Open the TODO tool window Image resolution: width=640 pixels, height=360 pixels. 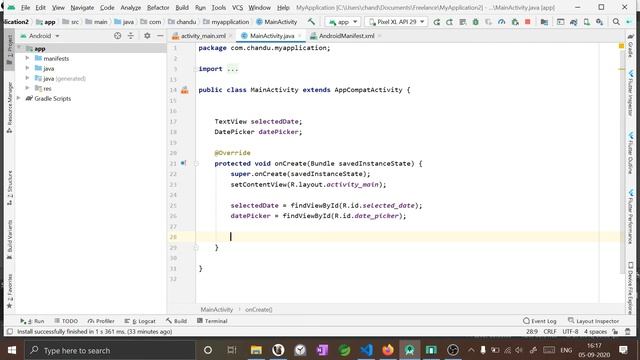coord(66,321)
